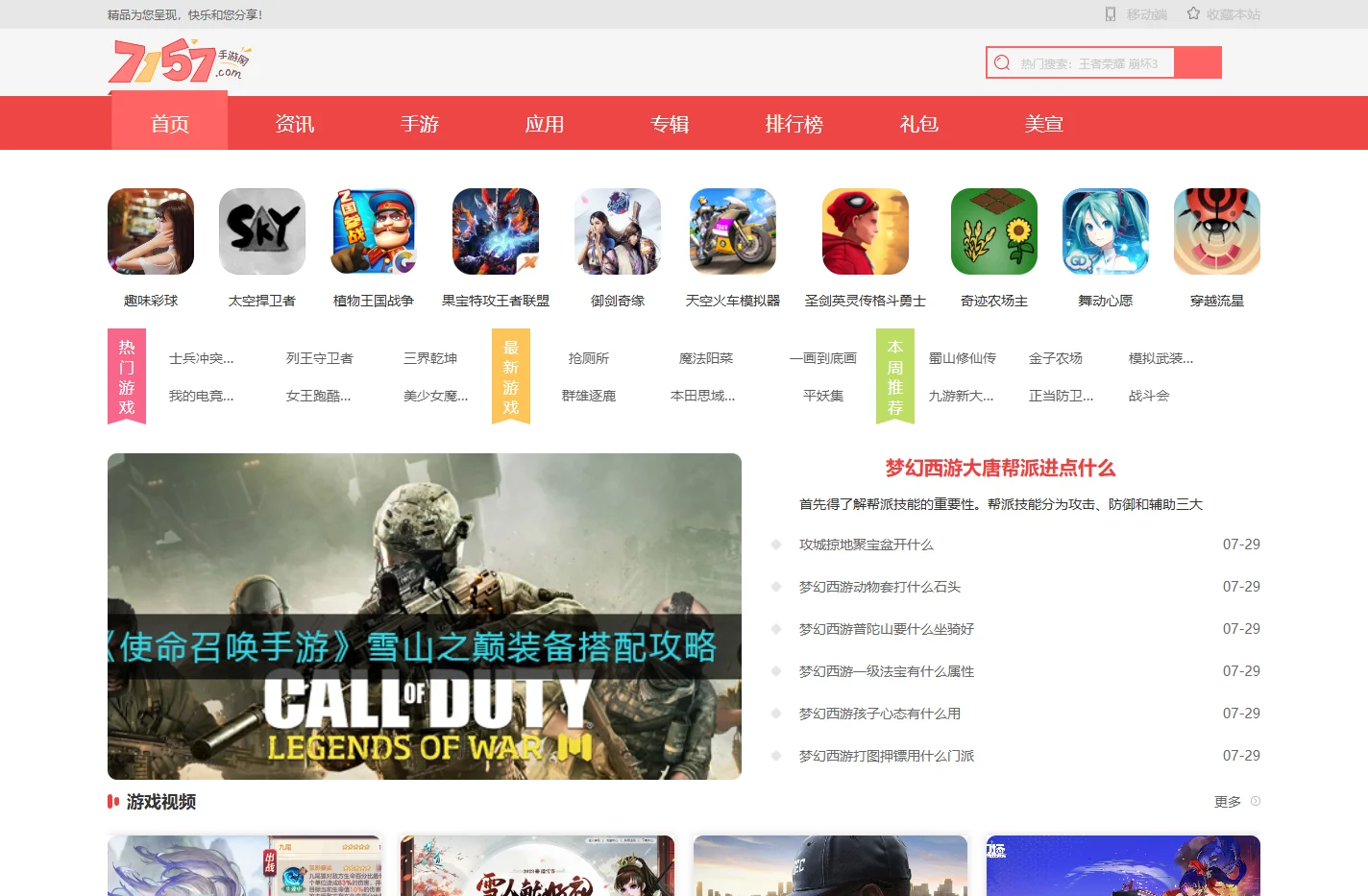Click the search magnifier icon
The width and height of the screenshot is (1368, 896).
1002,62
